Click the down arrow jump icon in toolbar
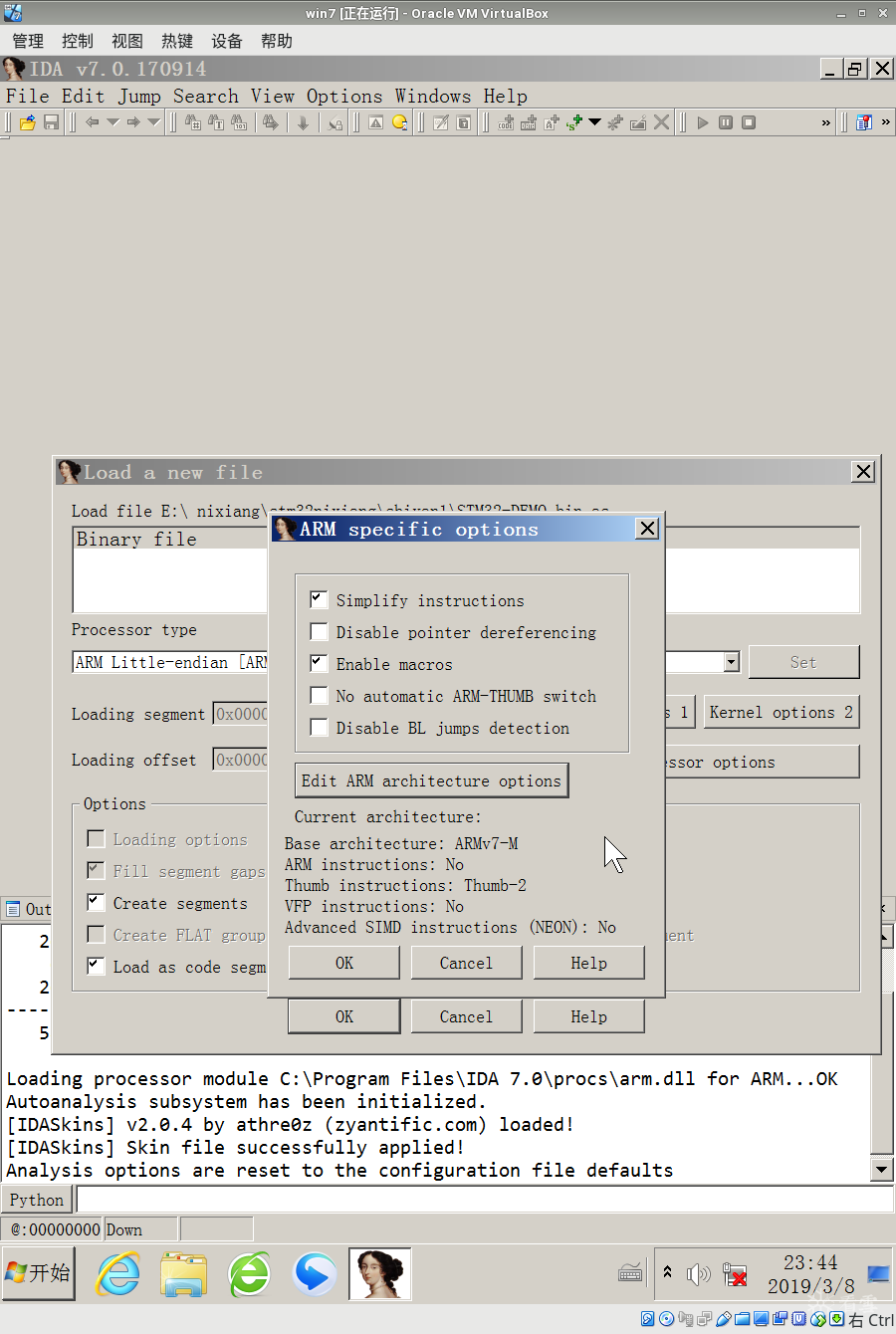The height and width of the screenshot is (1334, 896). [303, 122]
